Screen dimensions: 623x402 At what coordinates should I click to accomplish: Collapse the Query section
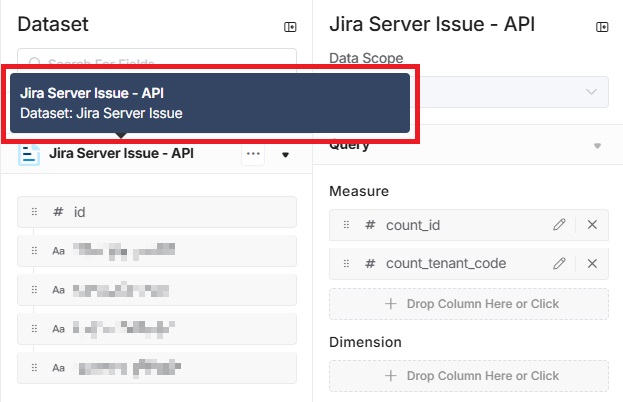[x=597, y=146]
